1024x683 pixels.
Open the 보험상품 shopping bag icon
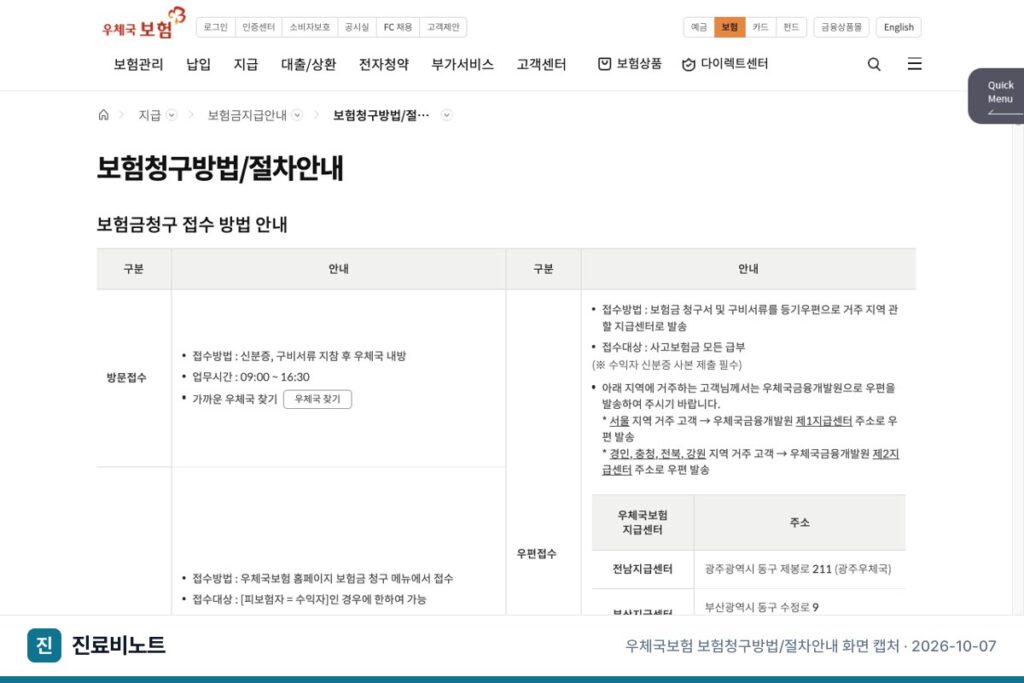point(605,63)
